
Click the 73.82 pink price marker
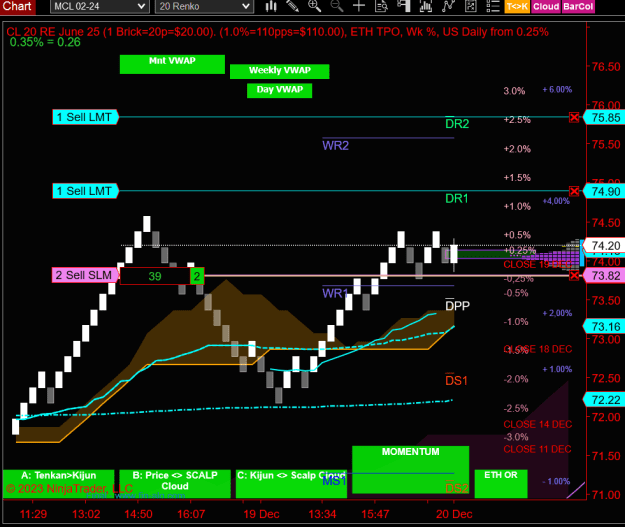(x=604, y=275)
